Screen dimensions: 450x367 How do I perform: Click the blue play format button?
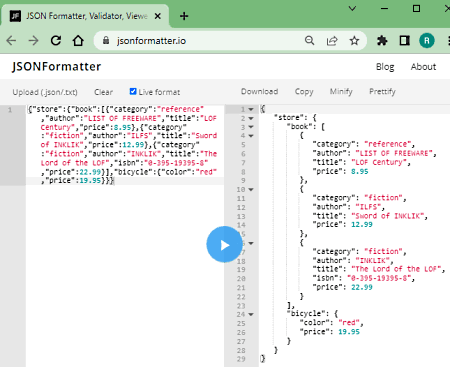click(224, 245)
